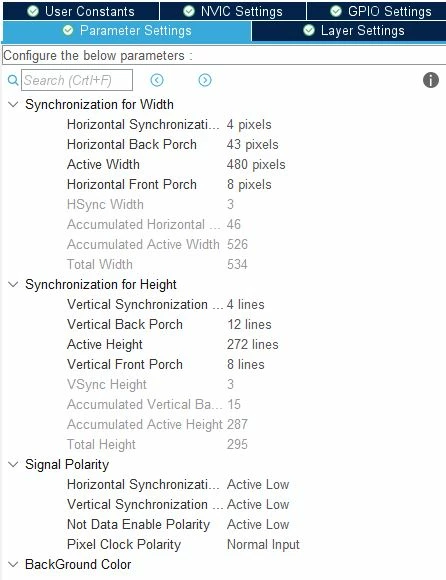Switch to the Layer Settings tab
This screenshot has width=446, height=580.
[x=349, y=31]
